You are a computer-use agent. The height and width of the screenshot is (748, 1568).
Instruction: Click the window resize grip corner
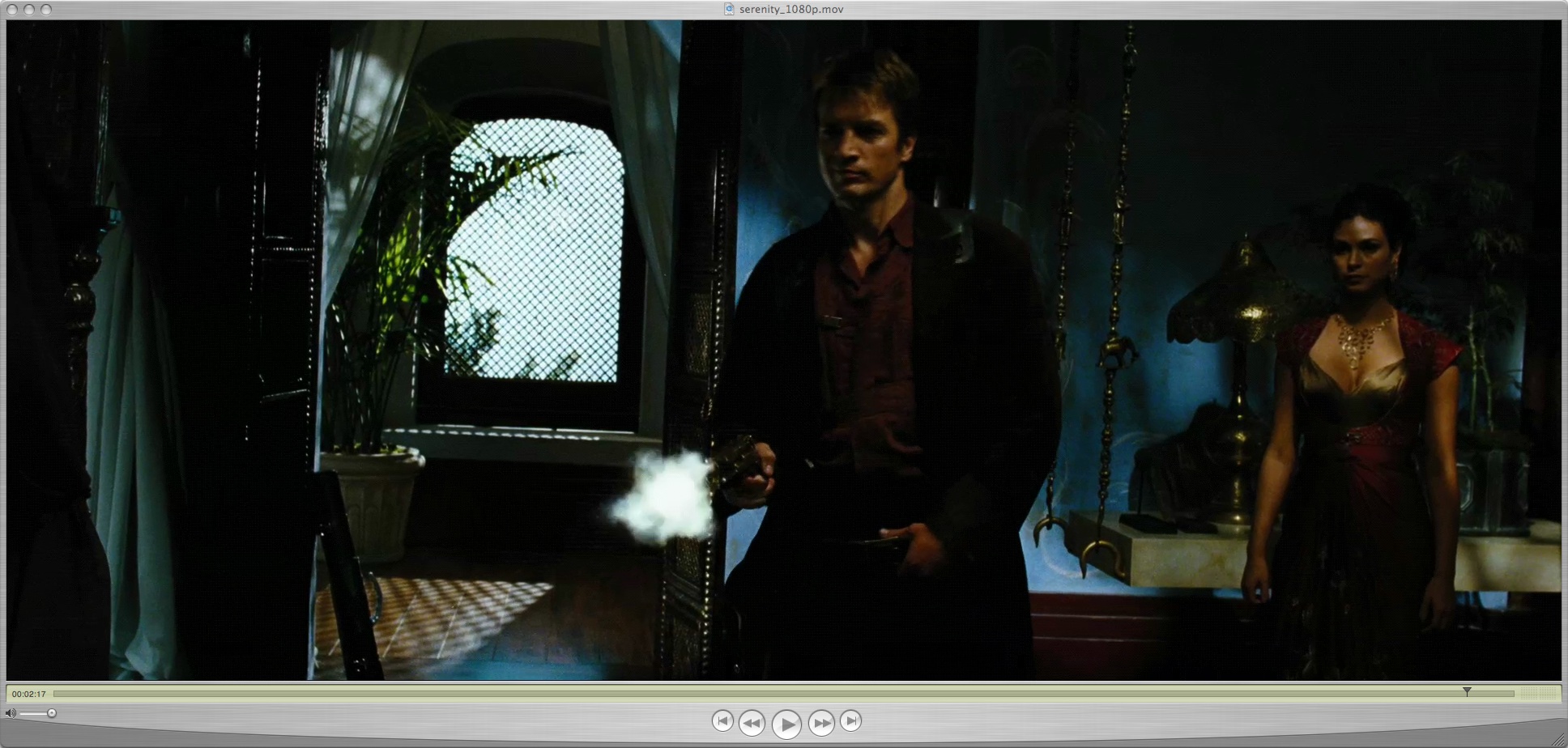1559,739
